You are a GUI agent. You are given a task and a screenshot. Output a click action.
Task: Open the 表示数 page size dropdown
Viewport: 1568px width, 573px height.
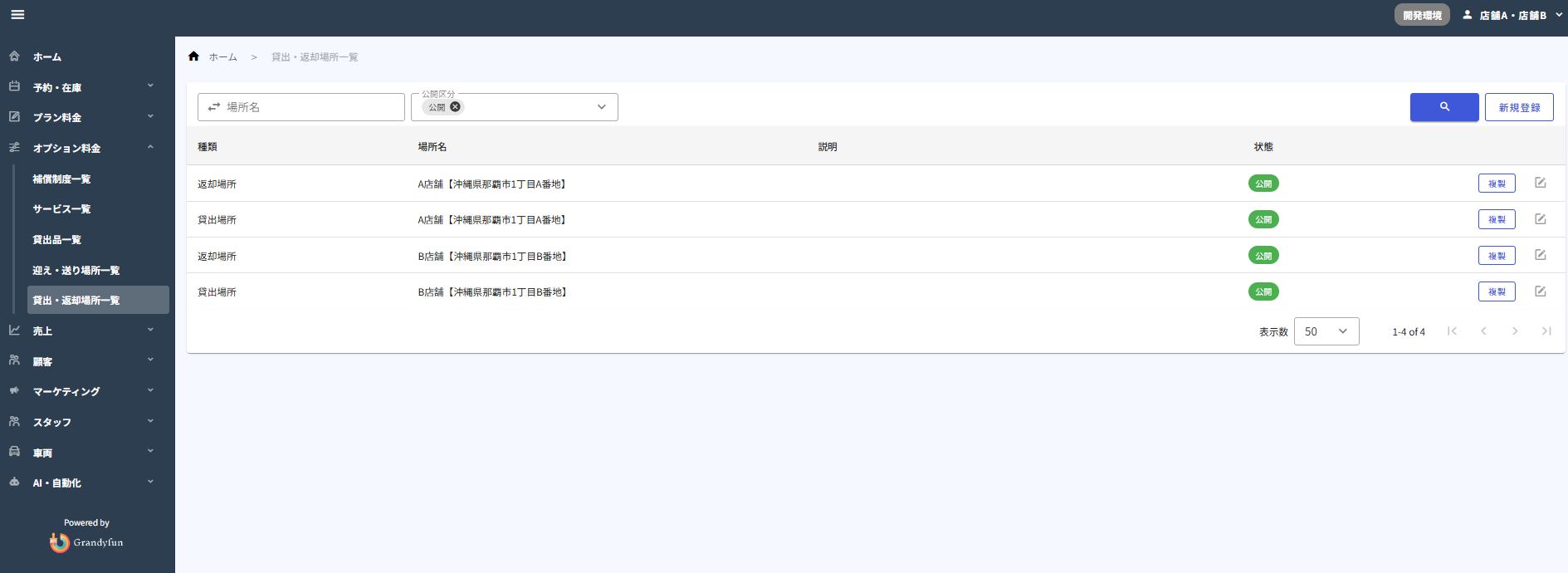click(x=1326, y=331)
